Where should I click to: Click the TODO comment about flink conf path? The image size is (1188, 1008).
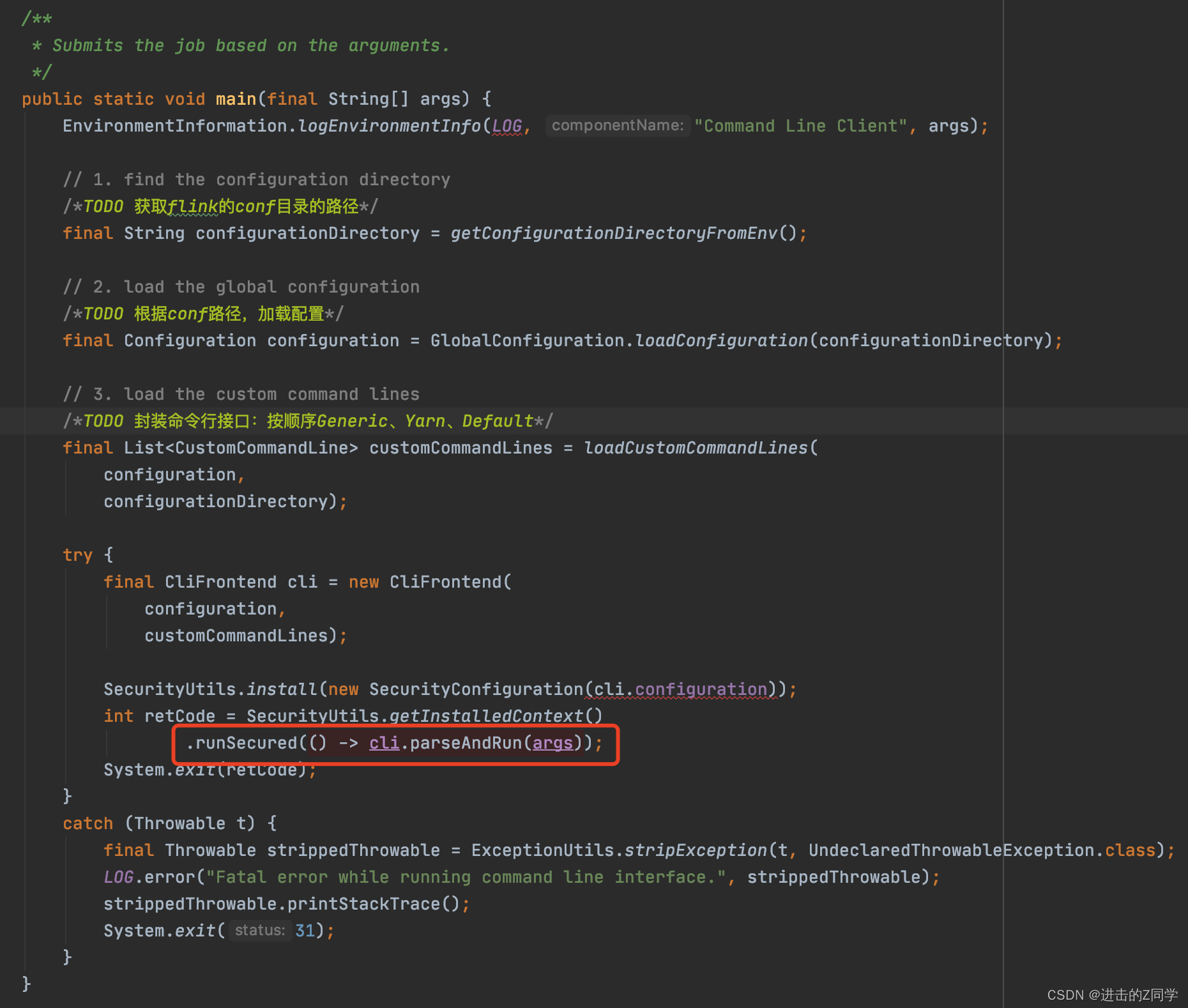click(220, 206)
